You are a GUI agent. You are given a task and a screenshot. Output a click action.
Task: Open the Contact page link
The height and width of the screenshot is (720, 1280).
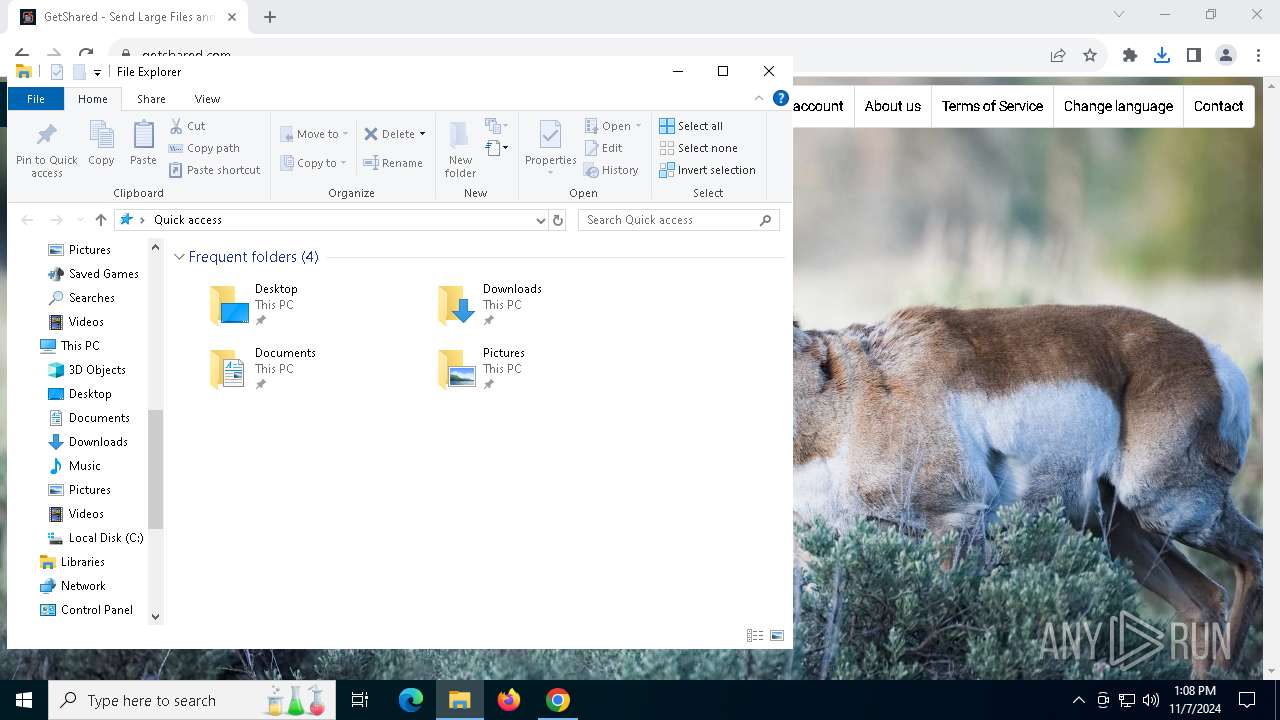coord(1218,106)
